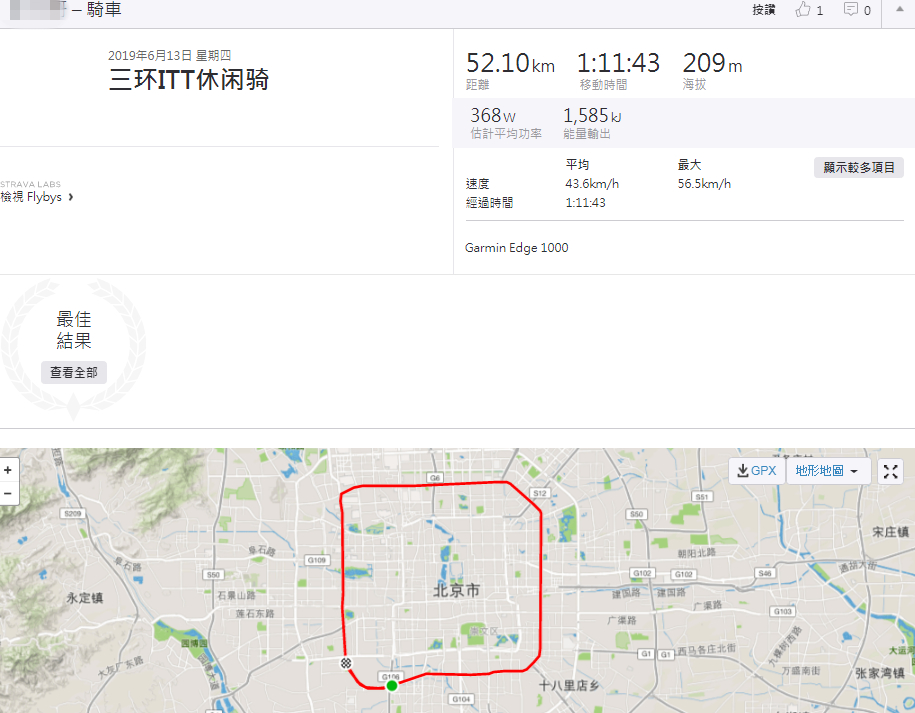Give kudos with the thumbs-up icon
The height and width of the screenshot is (713, 915).
click(x=804, y=9)
